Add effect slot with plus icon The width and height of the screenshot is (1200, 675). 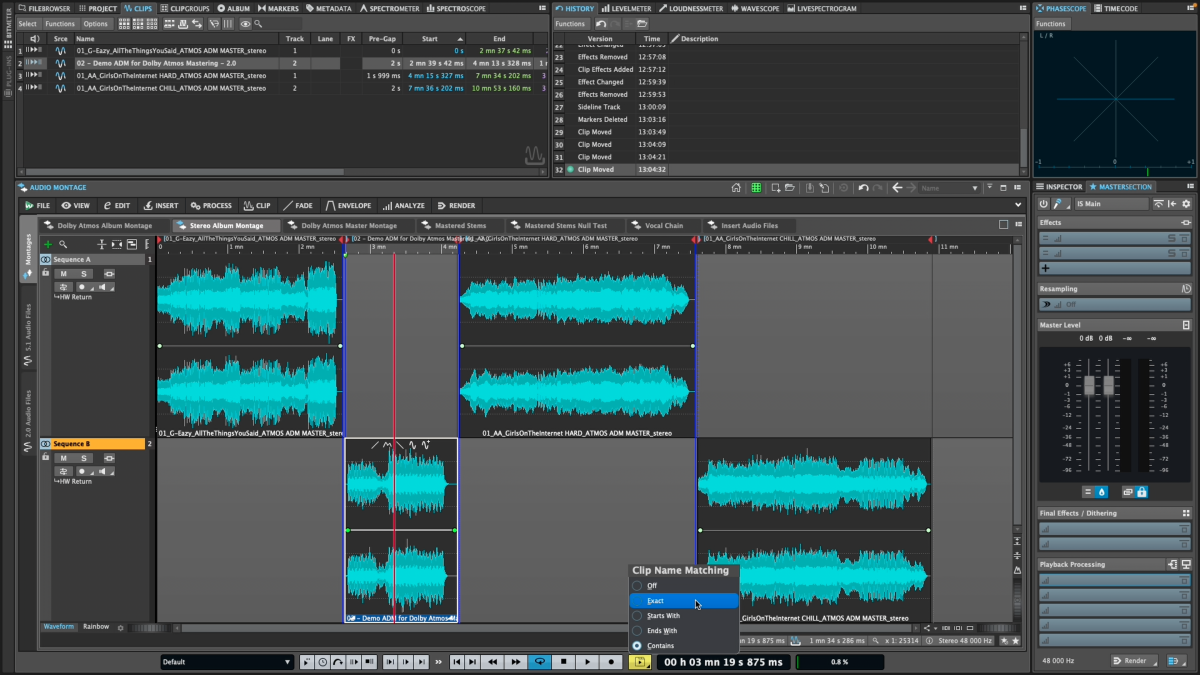tap(1046, 268)
